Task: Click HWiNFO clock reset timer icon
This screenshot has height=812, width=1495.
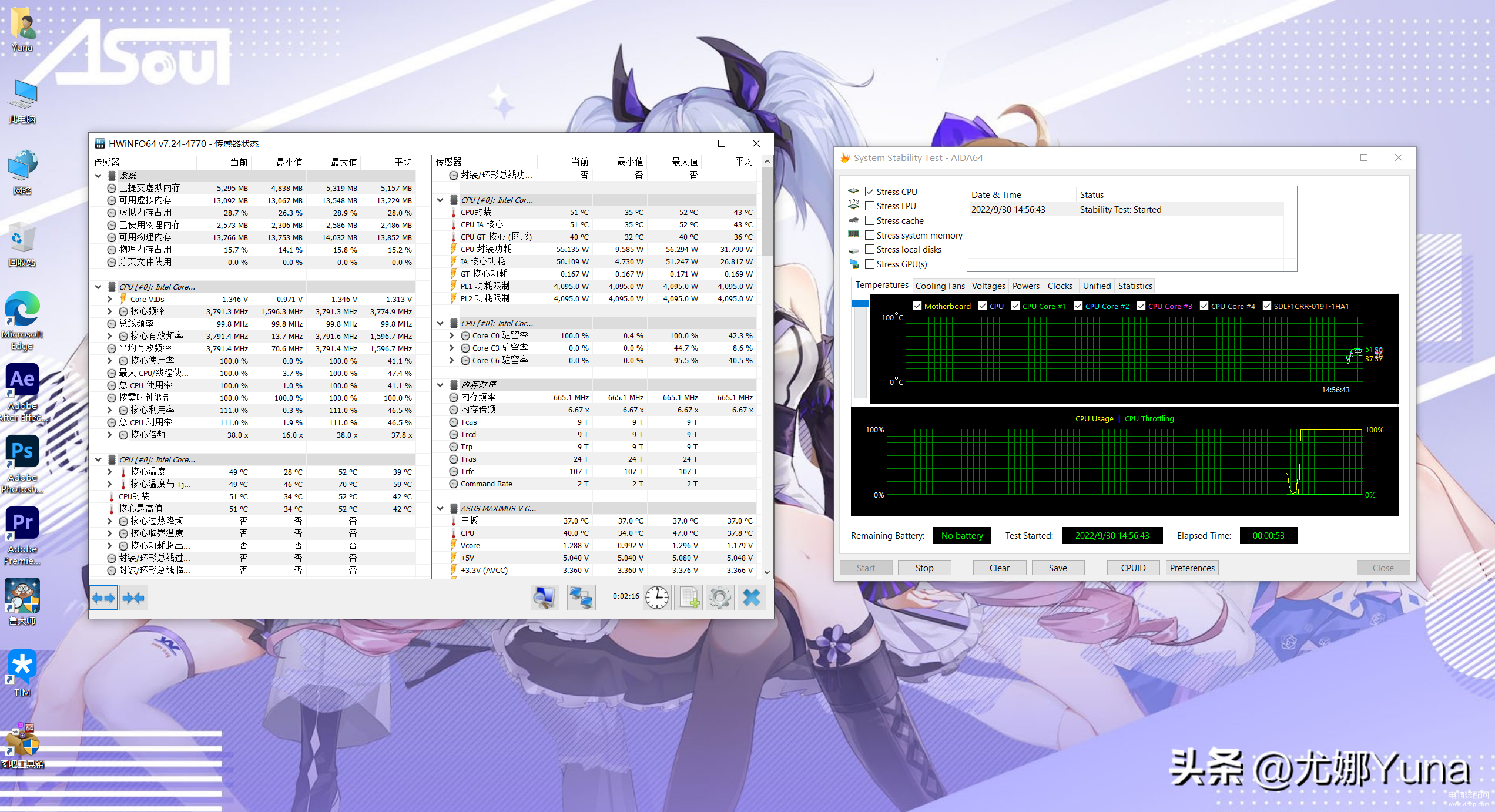Action: pos(657,598)
